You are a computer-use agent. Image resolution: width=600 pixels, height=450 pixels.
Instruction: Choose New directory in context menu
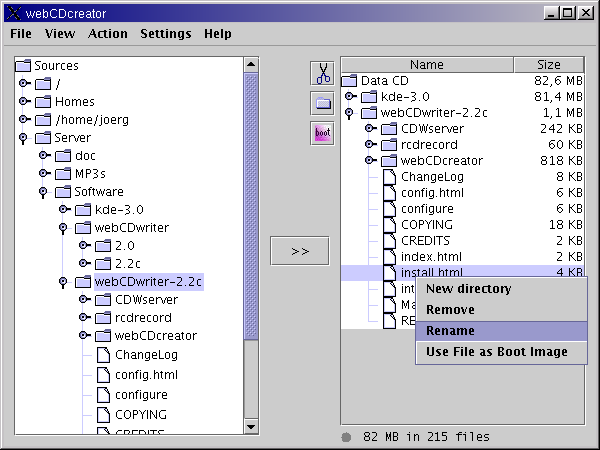click(x=501, y=289)
